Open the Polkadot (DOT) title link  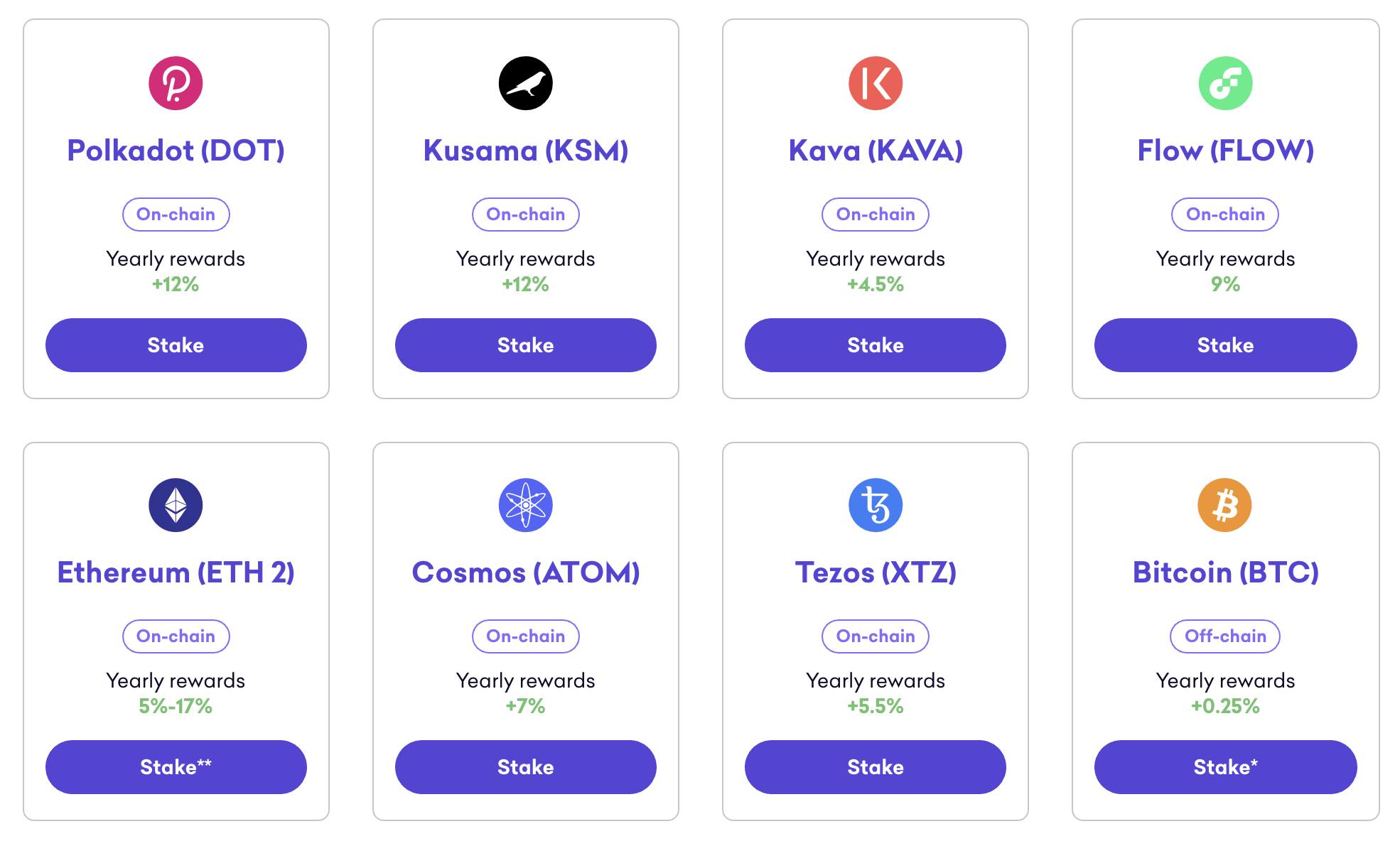point(176,151)
